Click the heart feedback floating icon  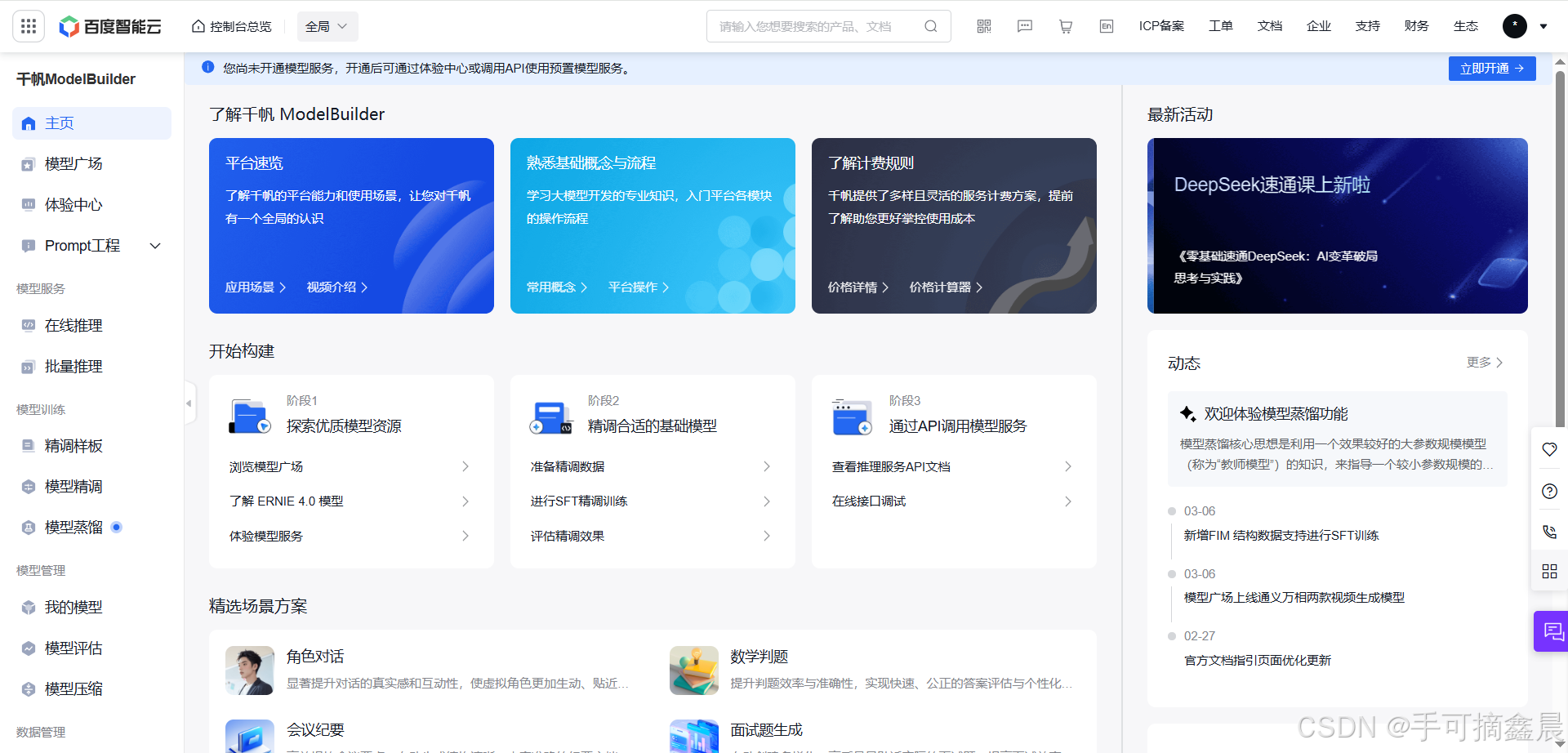click(1549, 449)
